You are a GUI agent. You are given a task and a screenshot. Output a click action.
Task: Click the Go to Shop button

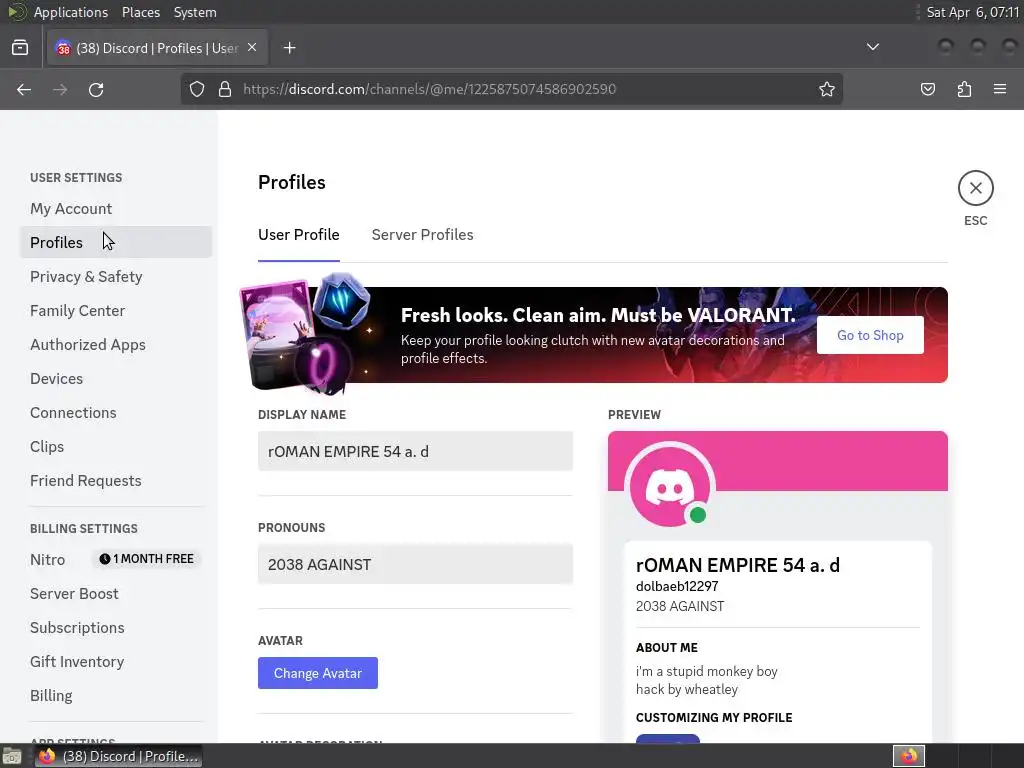(x=870, y=335)
